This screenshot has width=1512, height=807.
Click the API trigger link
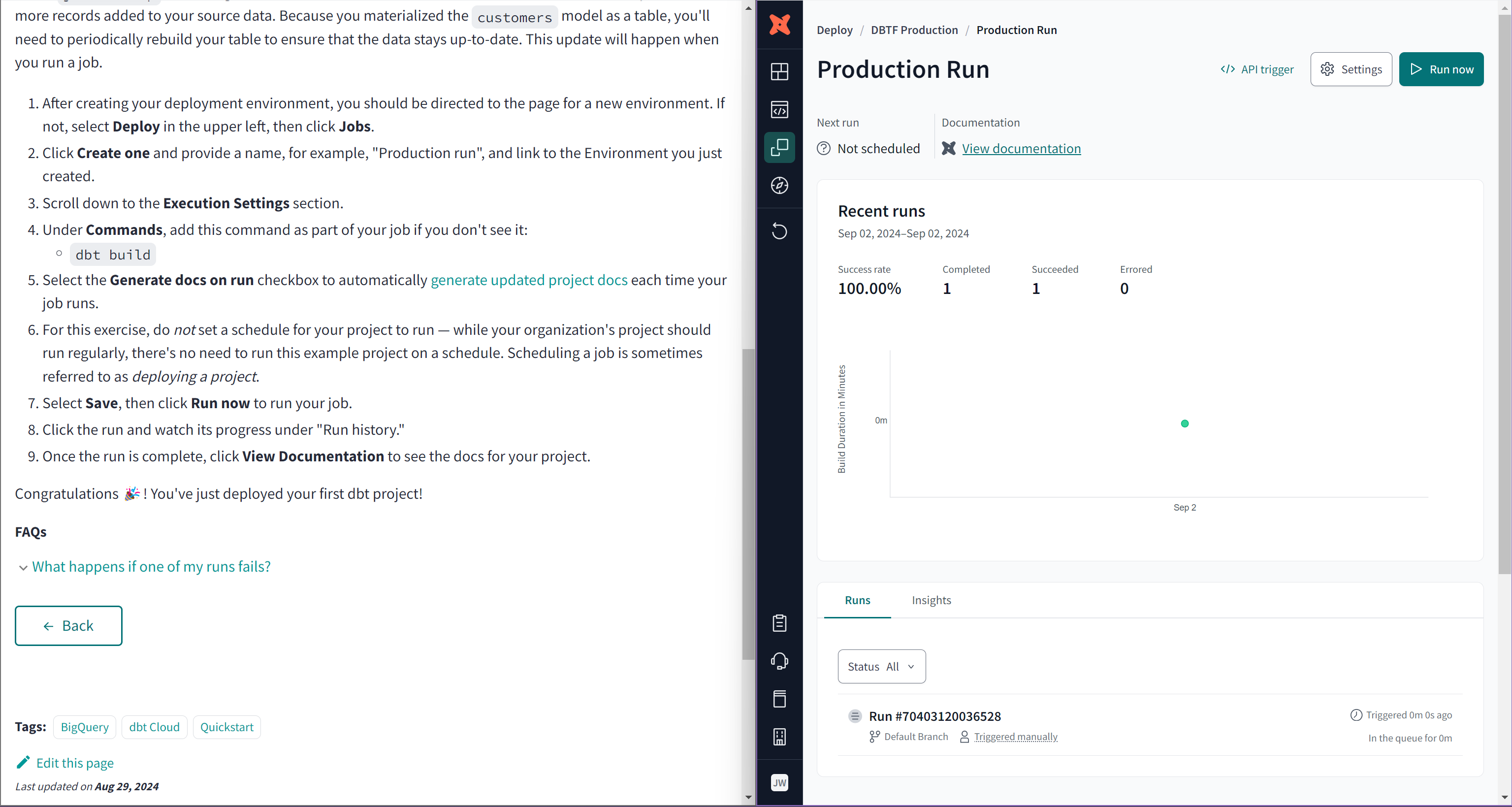(1256, 69)
